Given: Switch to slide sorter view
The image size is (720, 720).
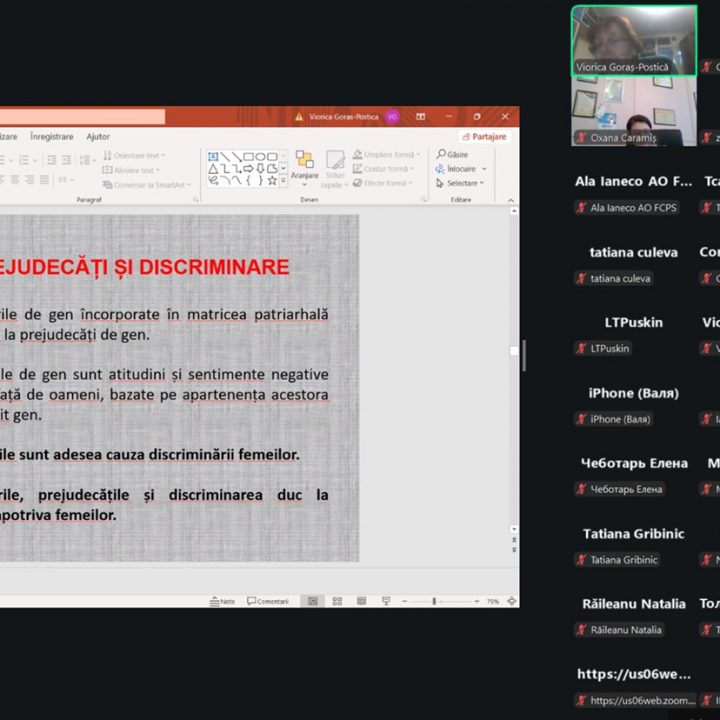Looking at the screenshot, I should tap(337, 601).
